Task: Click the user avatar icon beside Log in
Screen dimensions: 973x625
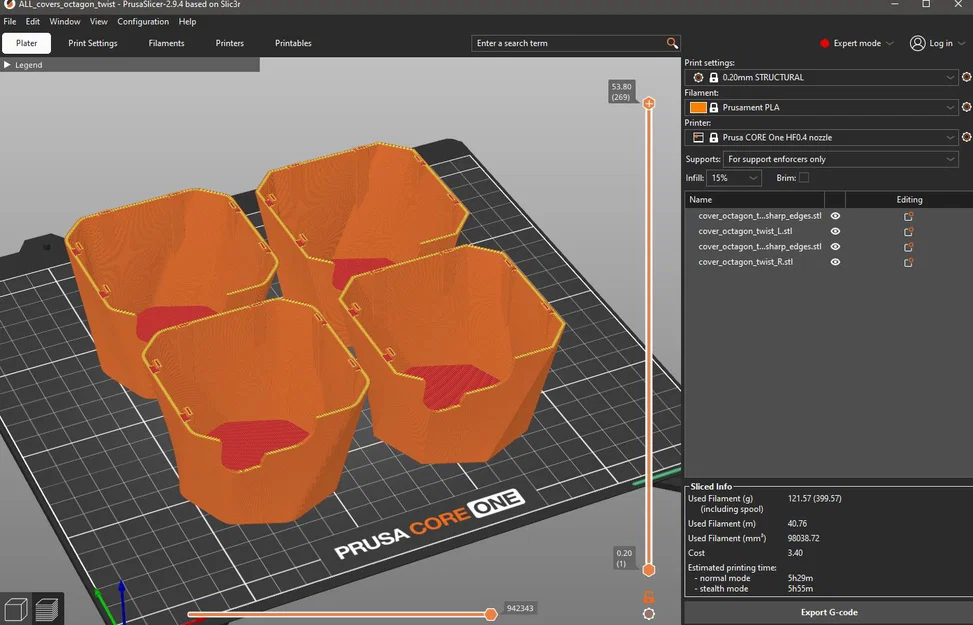Action: click(917, 43)
